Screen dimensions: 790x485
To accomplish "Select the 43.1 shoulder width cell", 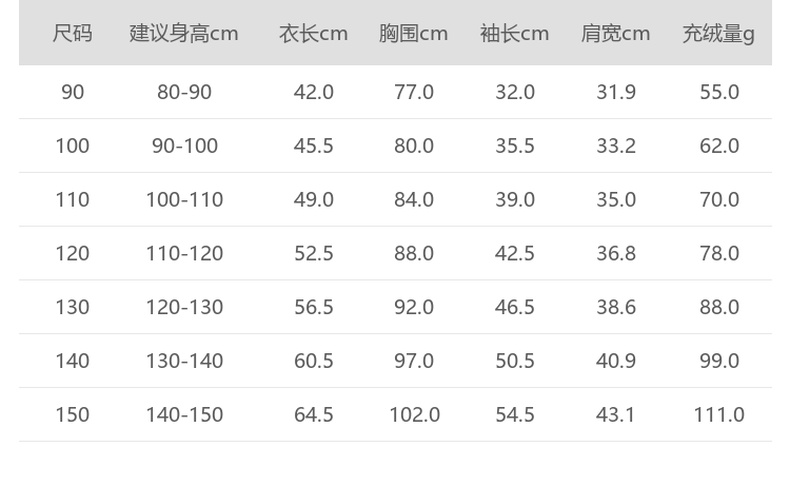I will pos(615,415).
